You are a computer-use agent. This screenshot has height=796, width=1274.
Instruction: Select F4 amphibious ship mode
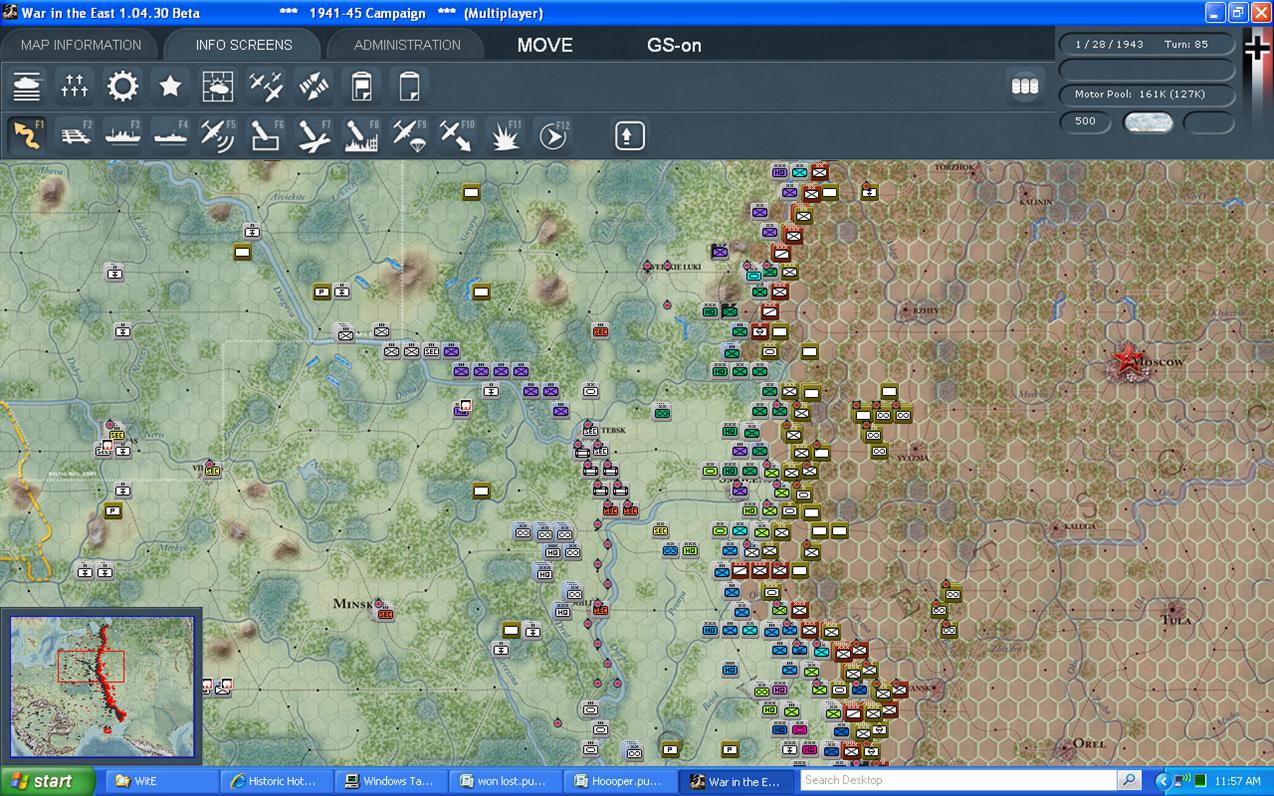tap(170, 135)
